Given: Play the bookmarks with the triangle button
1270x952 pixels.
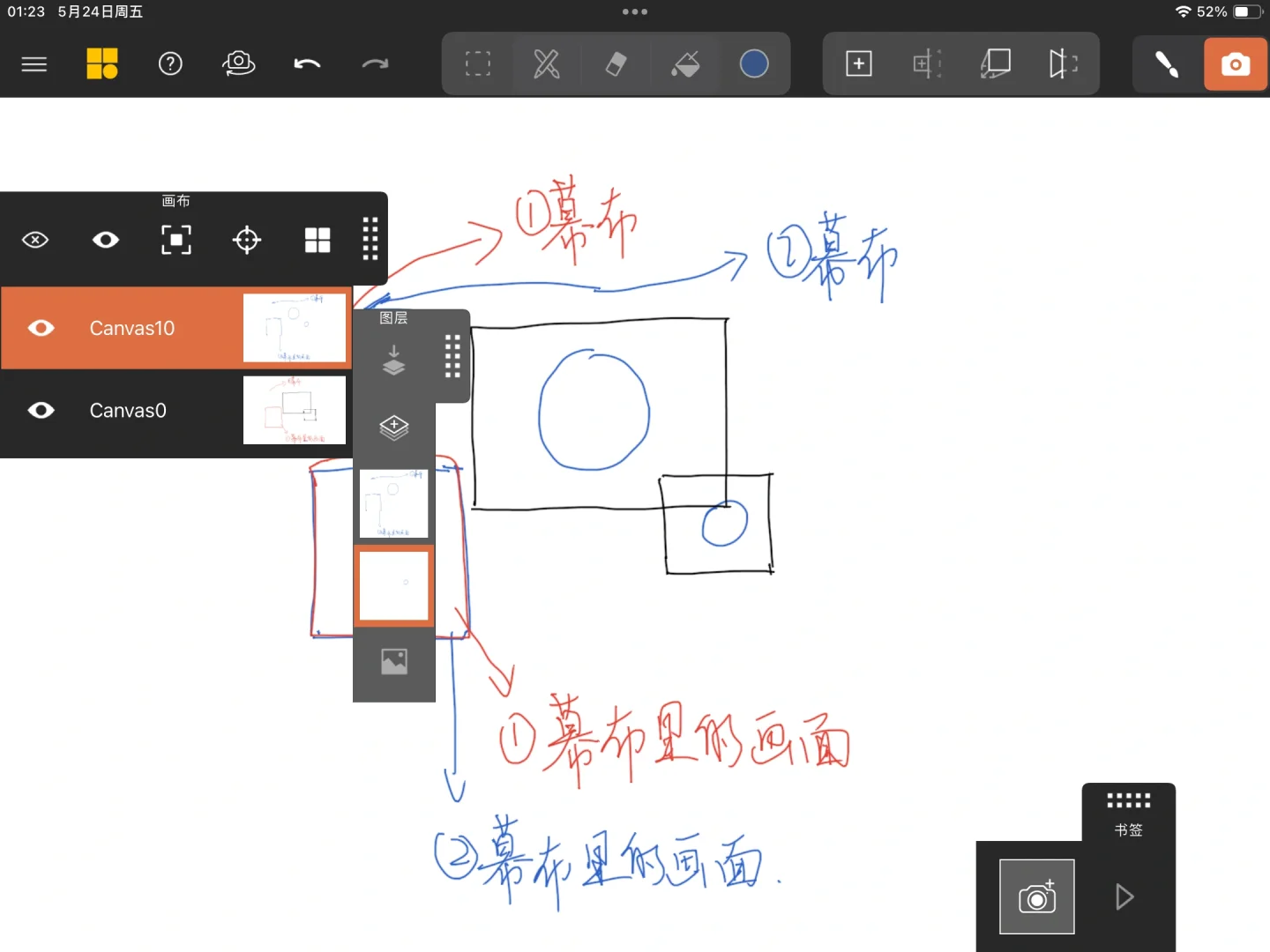Looking at the screenshot, I should 1124,896.
